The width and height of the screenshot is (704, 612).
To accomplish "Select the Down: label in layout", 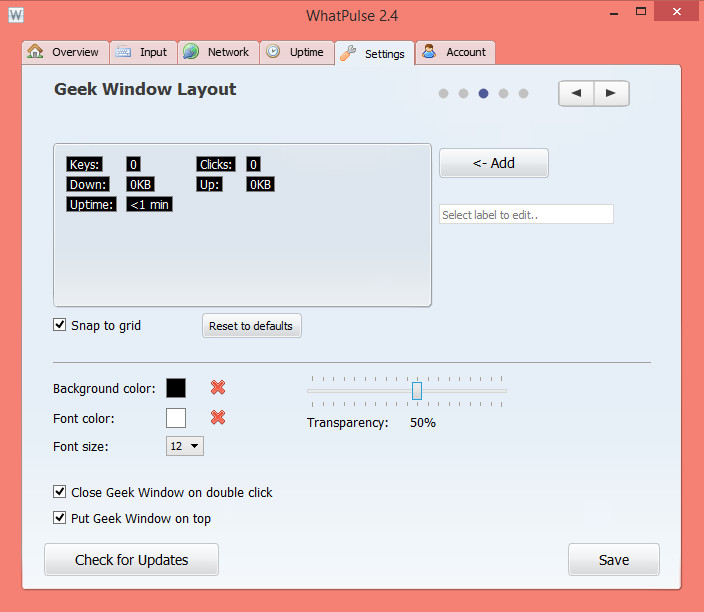I will coord(88,185).
